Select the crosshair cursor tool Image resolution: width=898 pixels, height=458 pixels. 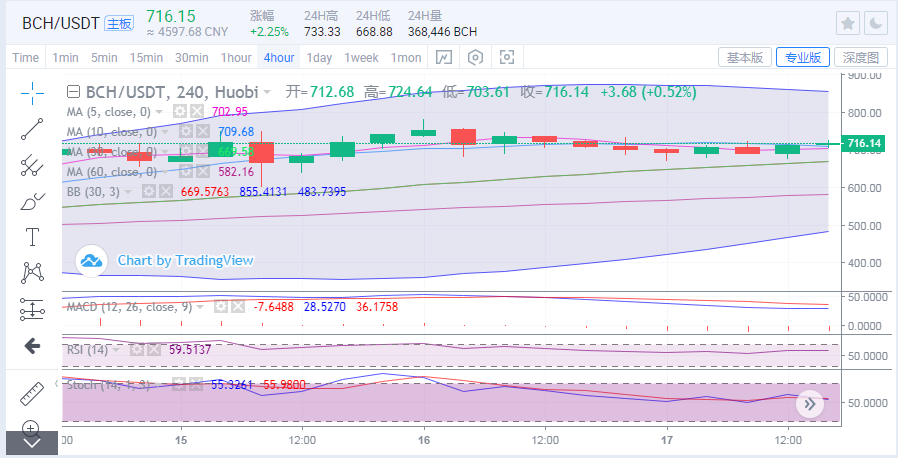[33, 93]
